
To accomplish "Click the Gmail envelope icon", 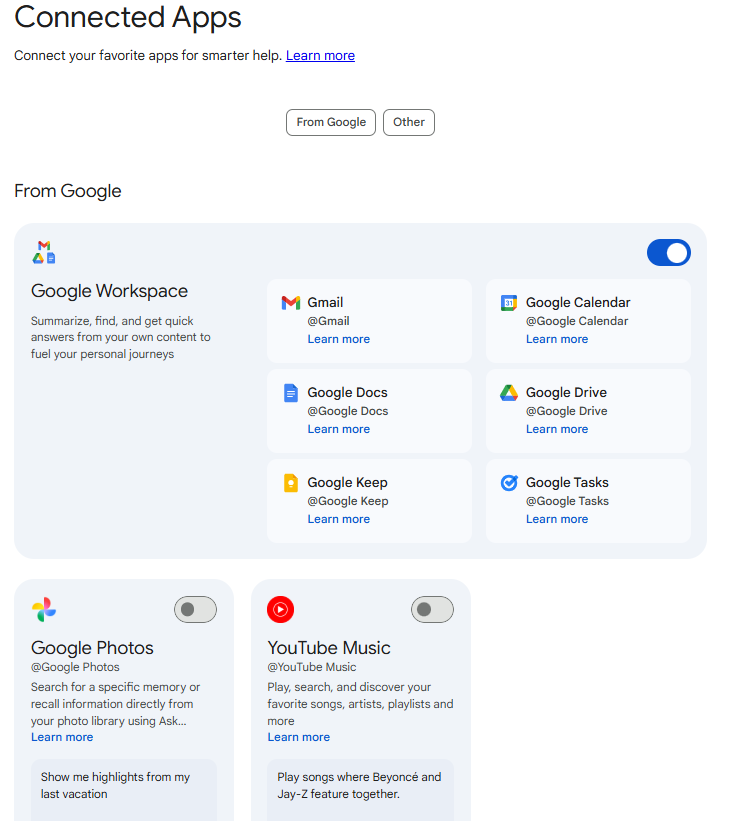I will [x=291, y=303].
